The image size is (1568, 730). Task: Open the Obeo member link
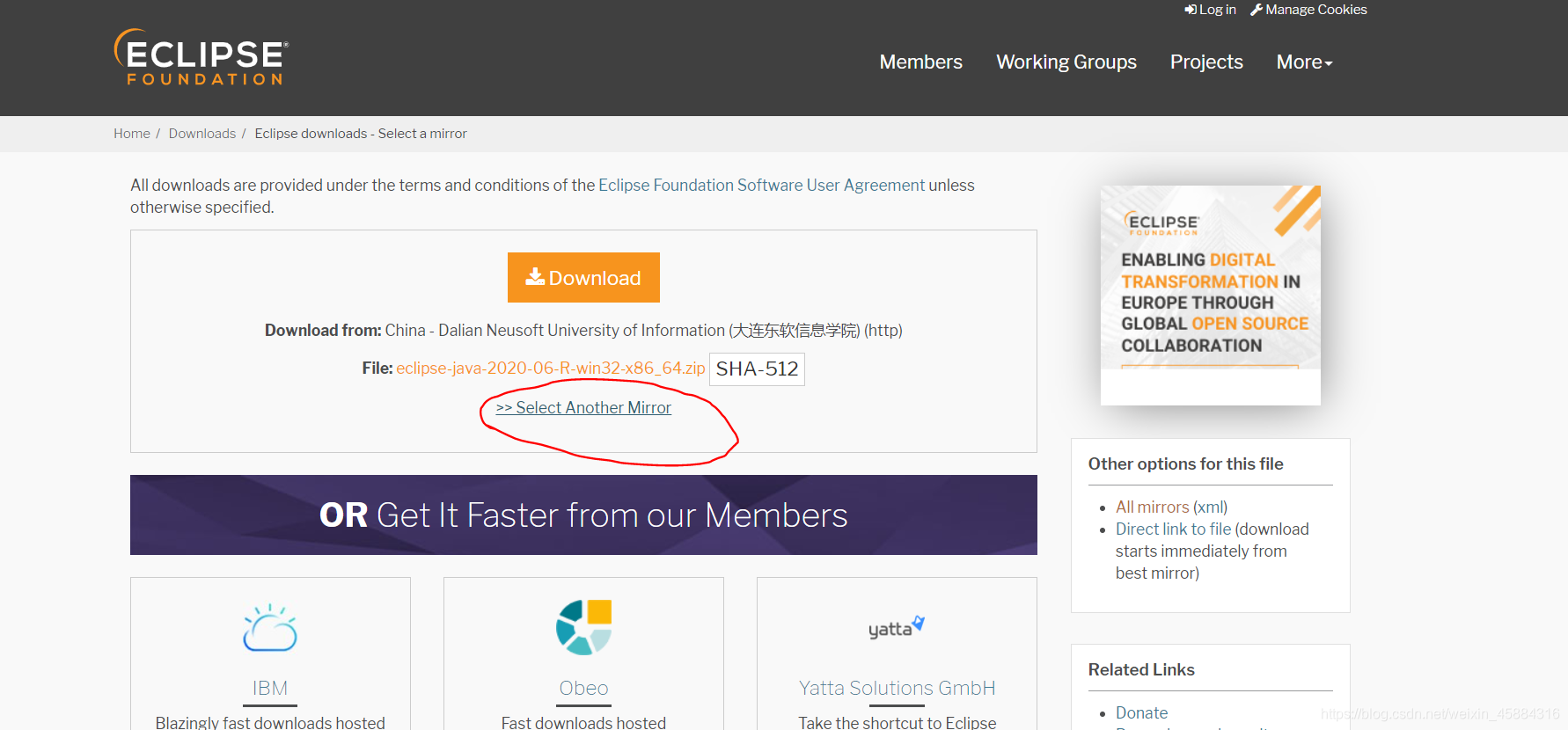click(583, 688)
